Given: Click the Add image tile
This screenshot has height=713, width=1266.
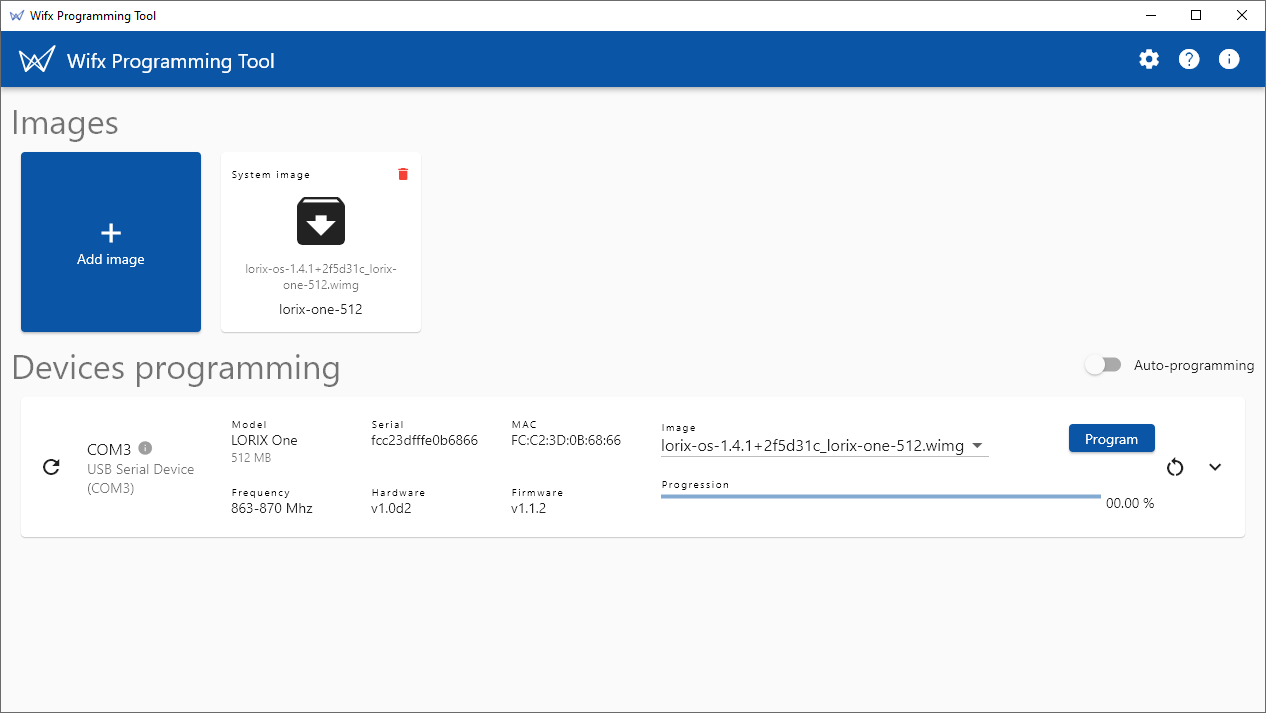Looking at the screenshot, I should (x=111, y=242).
